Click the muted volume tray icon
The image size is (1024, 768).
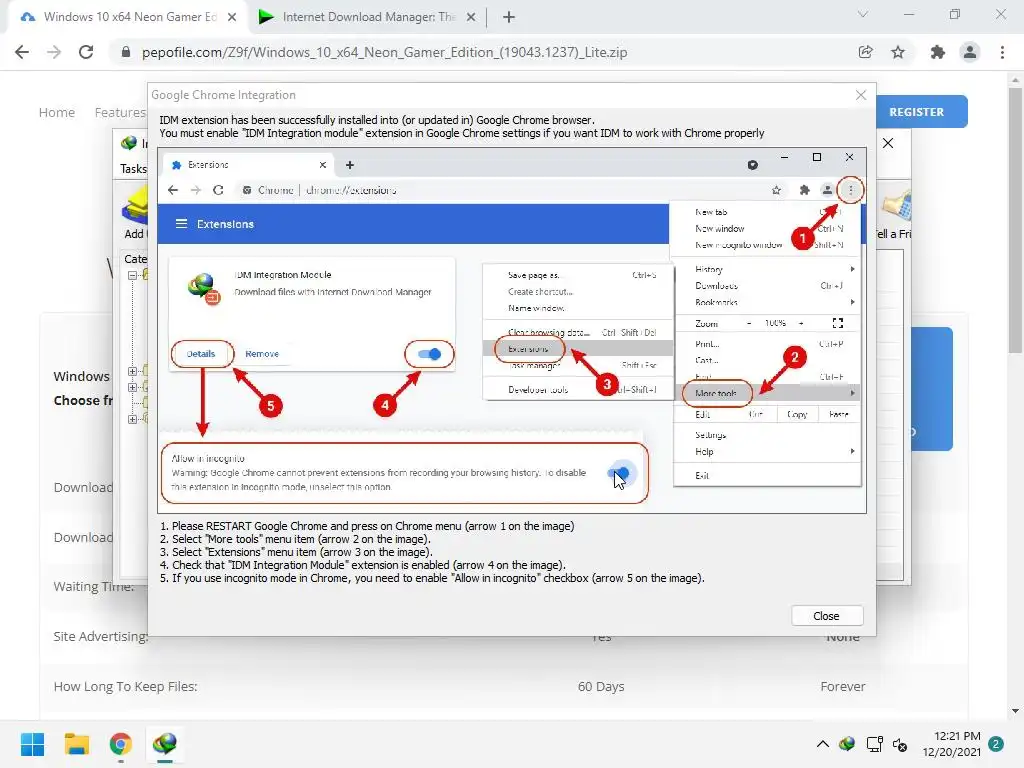pos(900,744)
